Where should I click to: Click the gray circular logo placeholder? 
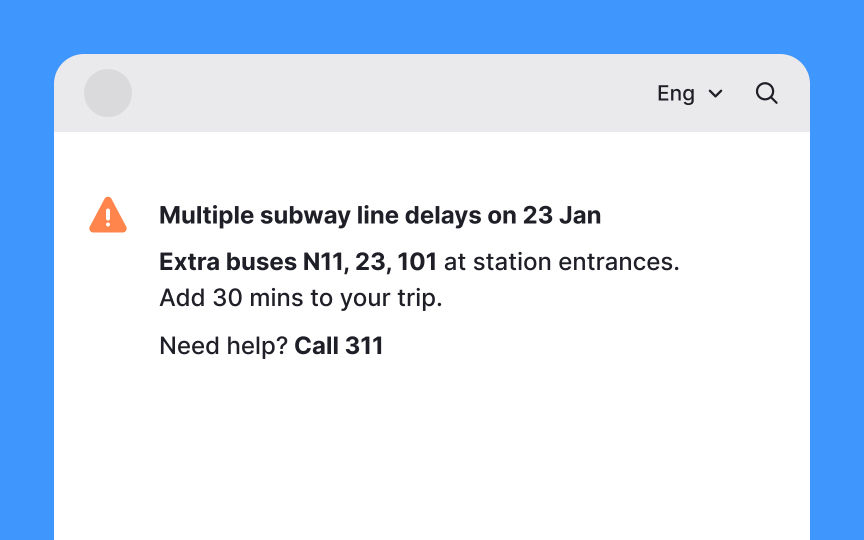[x=108, y=93]
